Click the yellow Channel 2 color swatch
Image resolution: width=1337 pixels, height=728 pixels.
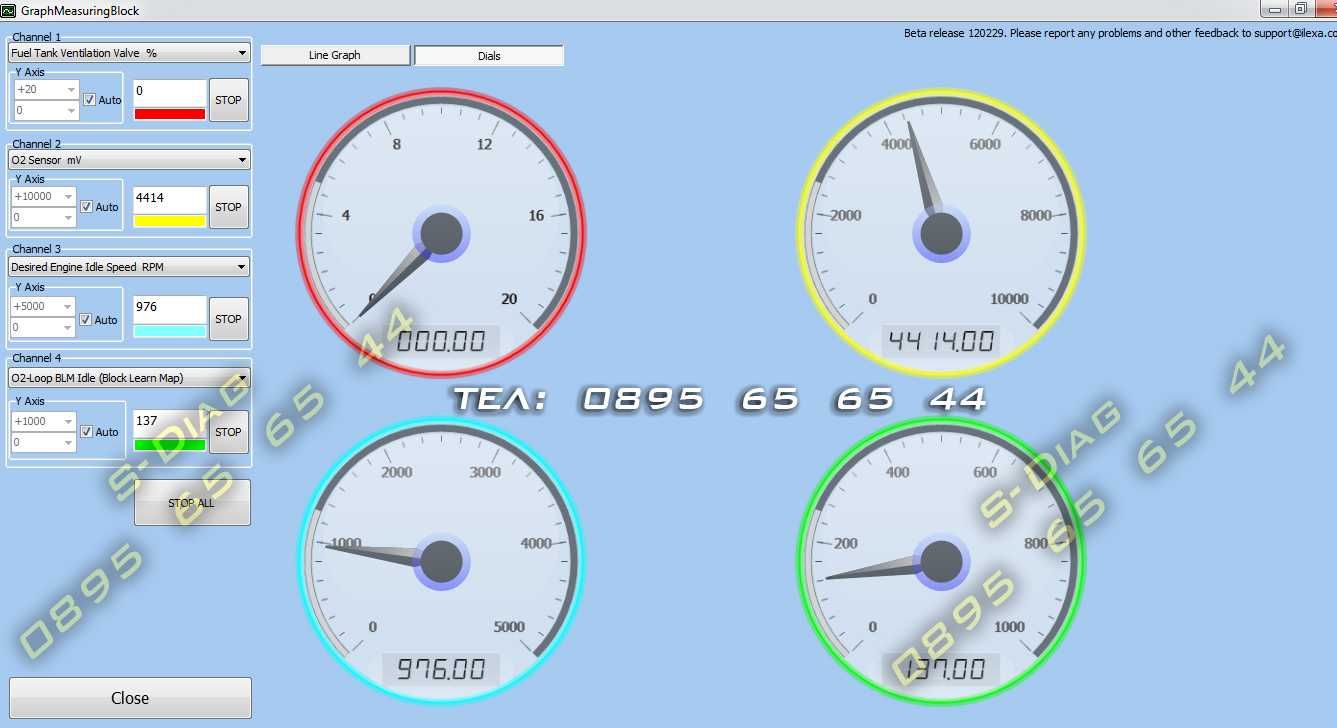click(x=170, y=221)
